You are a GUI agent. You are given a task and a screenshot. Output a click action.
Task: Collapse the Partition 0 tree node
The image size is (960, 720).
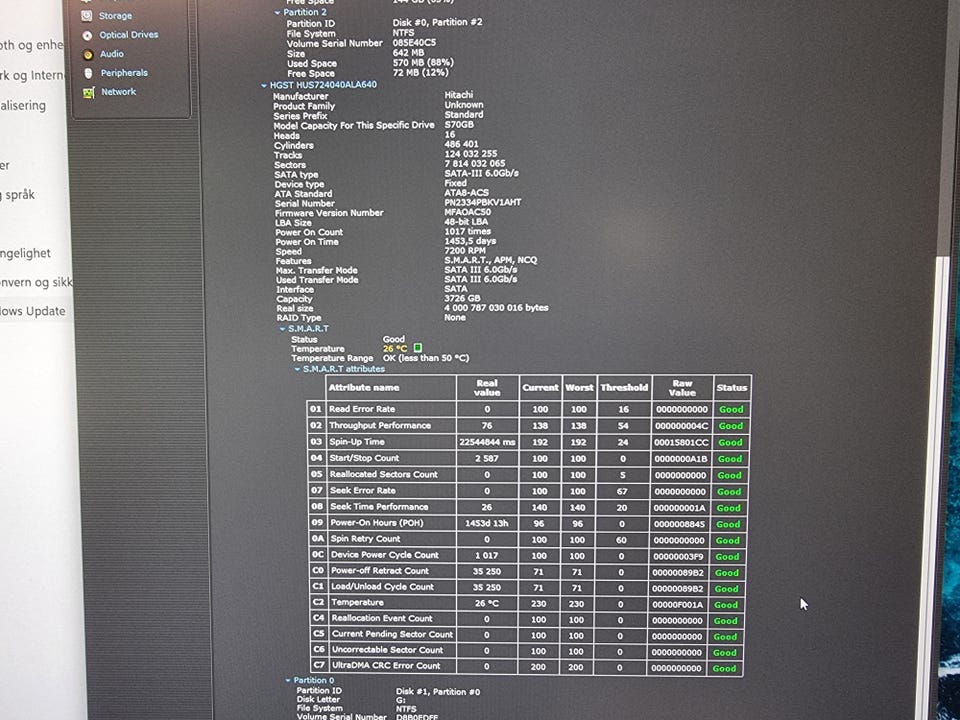tap(288, 681)
